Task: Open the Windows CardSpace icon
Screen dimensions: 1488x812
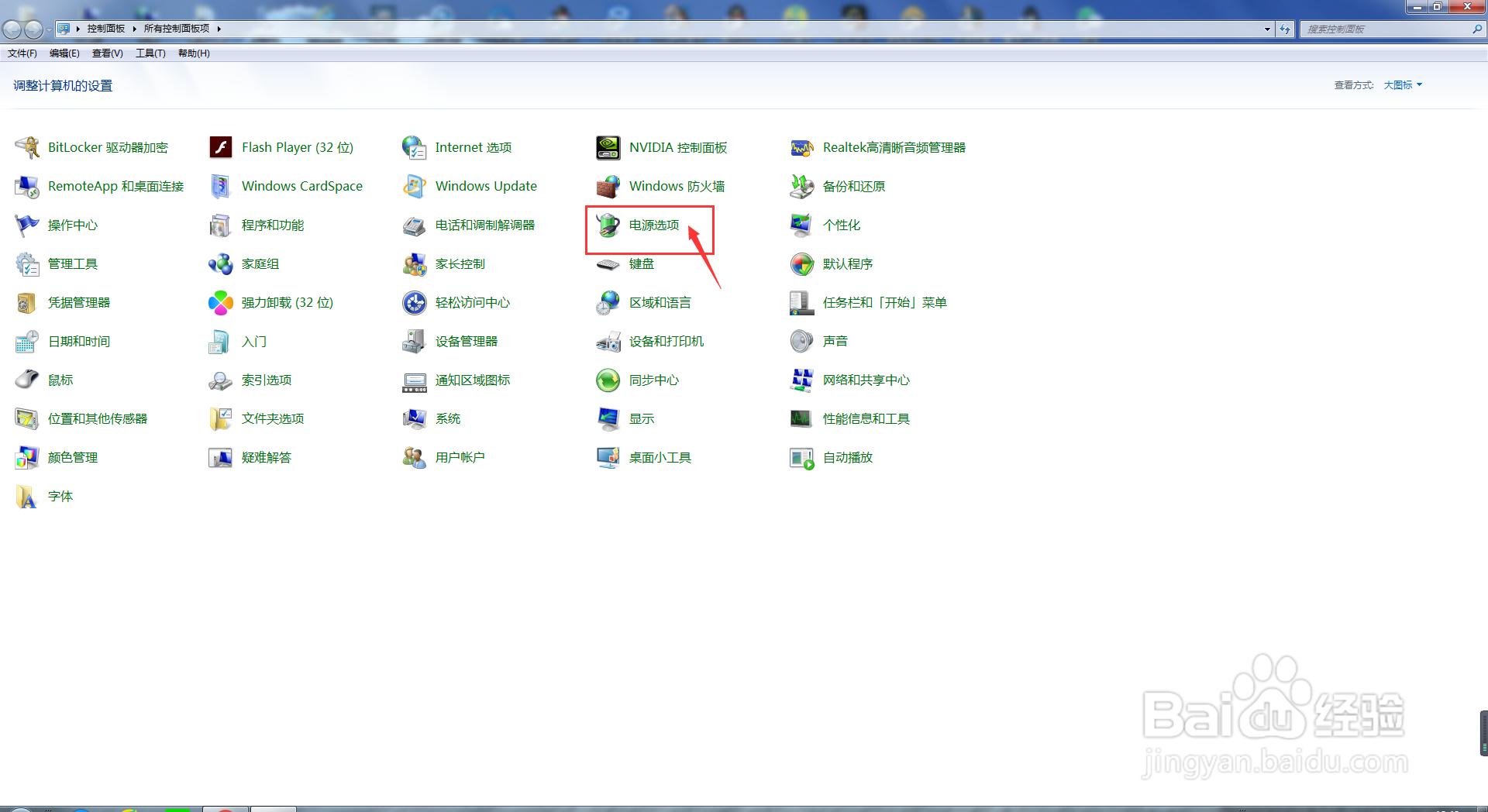Action: pos(221,186)
